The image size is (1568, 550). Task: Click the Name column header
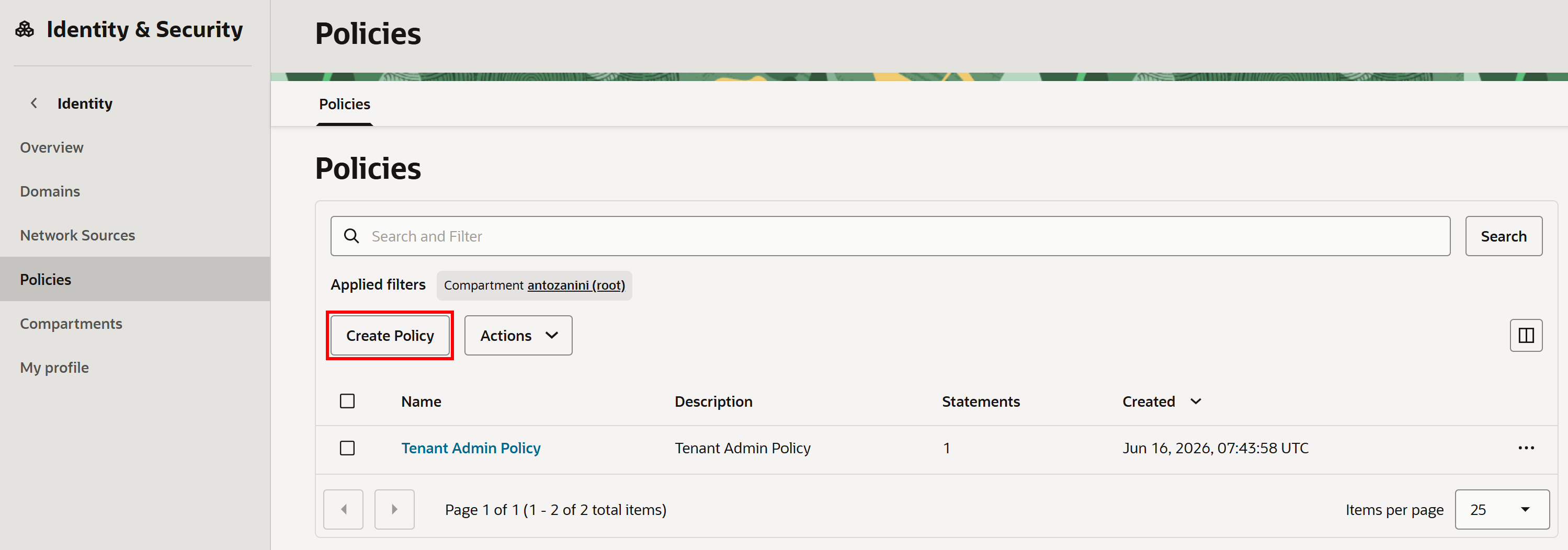pyautogui.click(x=421, y=402)
